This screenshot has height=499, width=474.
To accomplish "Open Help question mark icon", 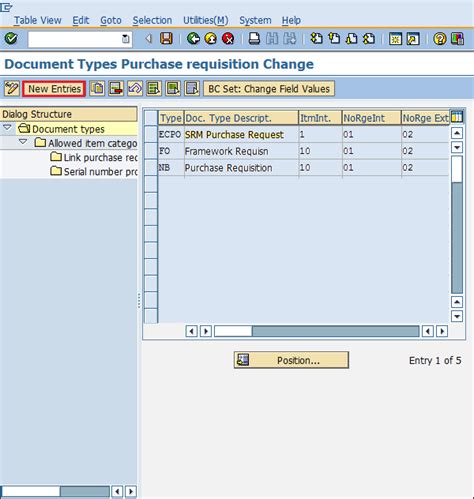I will pyautogui.click(x=440, y=39).
